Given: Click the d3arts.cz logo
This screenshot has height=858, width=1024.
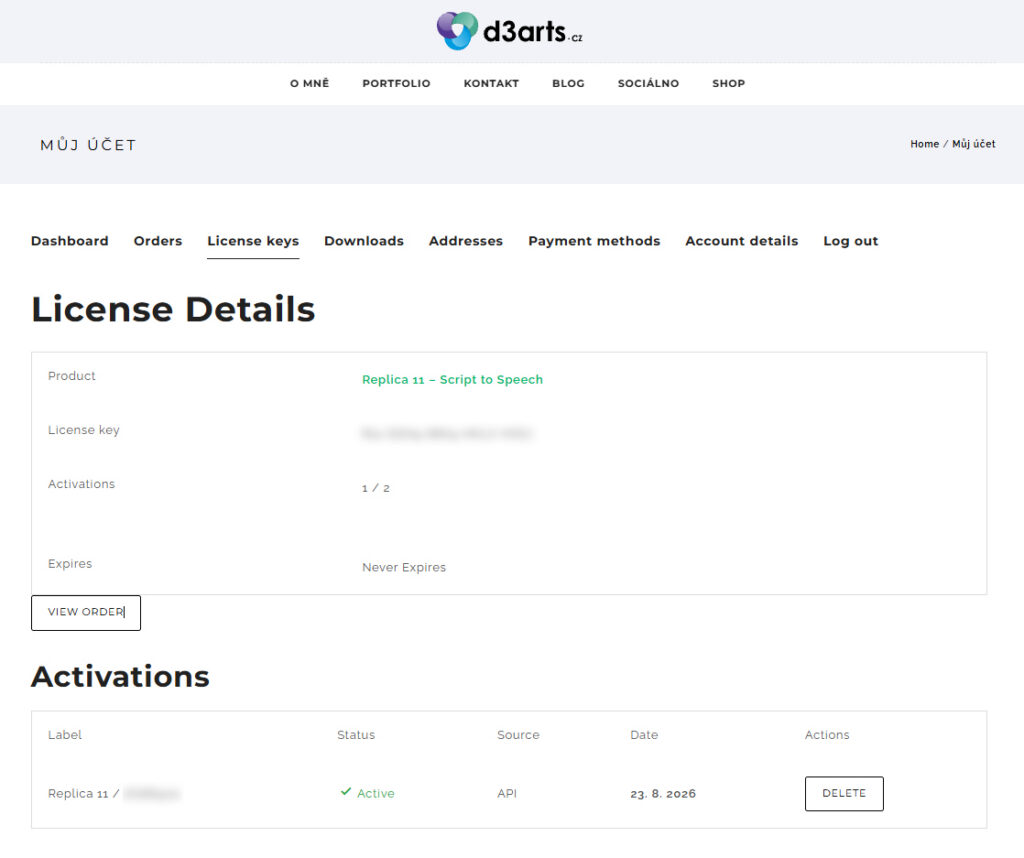Looking at the screenshot, I should 510,31.
